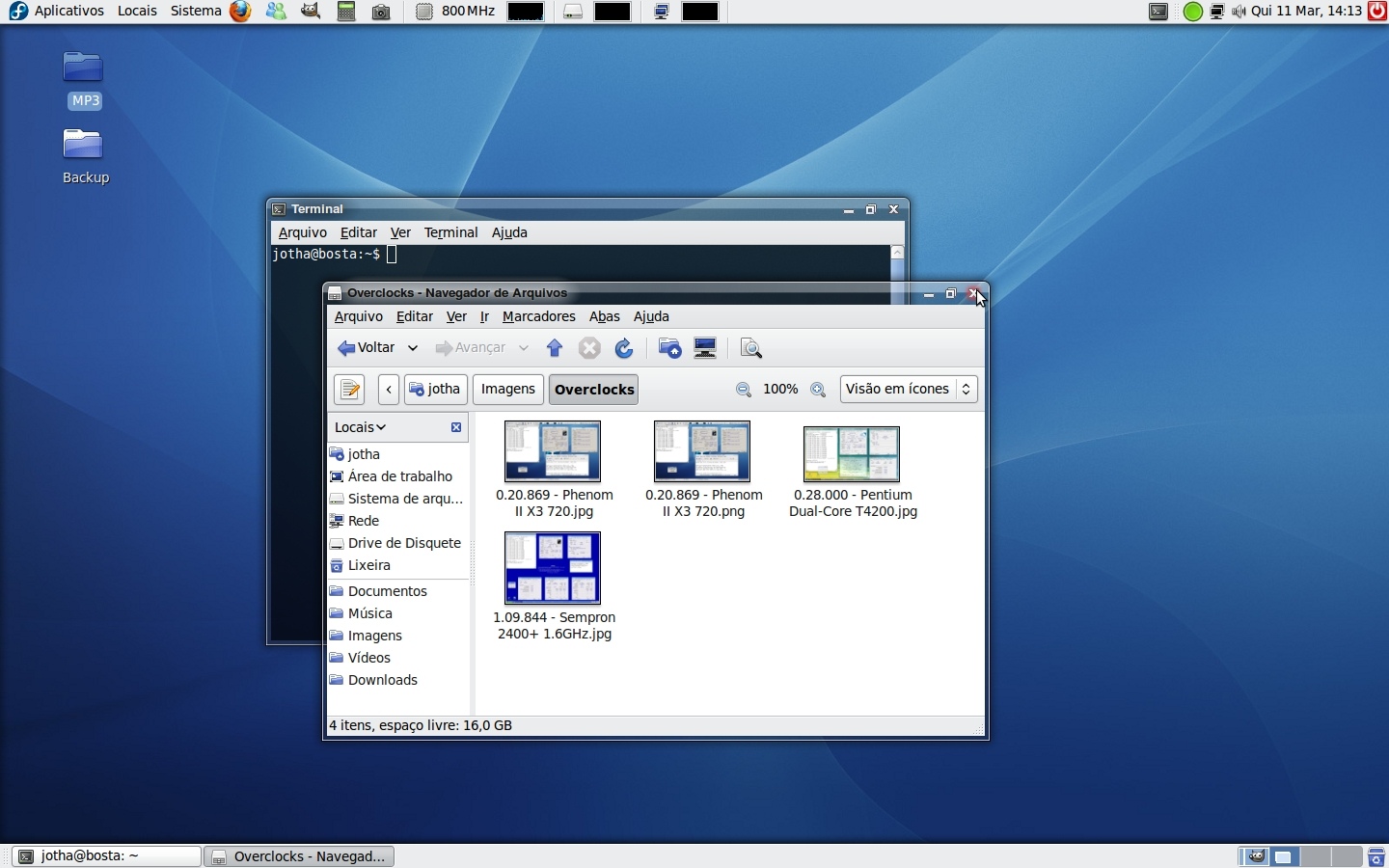
Task: Click the Imagens path button
Action: point(508,390)
